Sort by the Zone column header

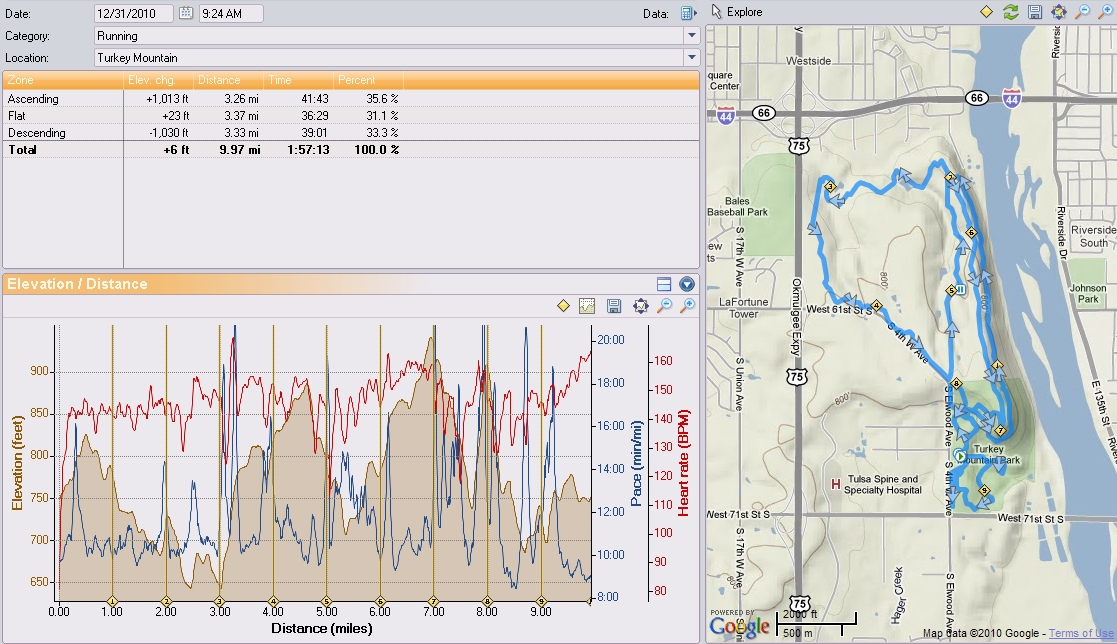(63, 80)
